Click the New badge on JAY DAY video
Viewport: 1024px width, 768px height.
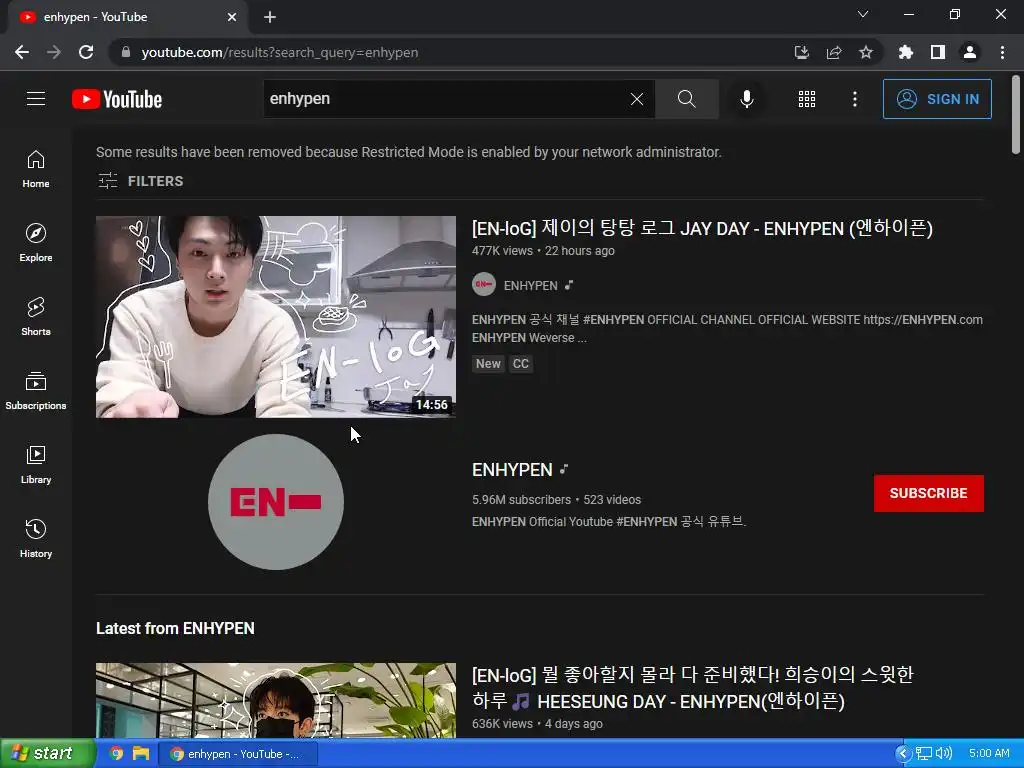pos(488,364)
